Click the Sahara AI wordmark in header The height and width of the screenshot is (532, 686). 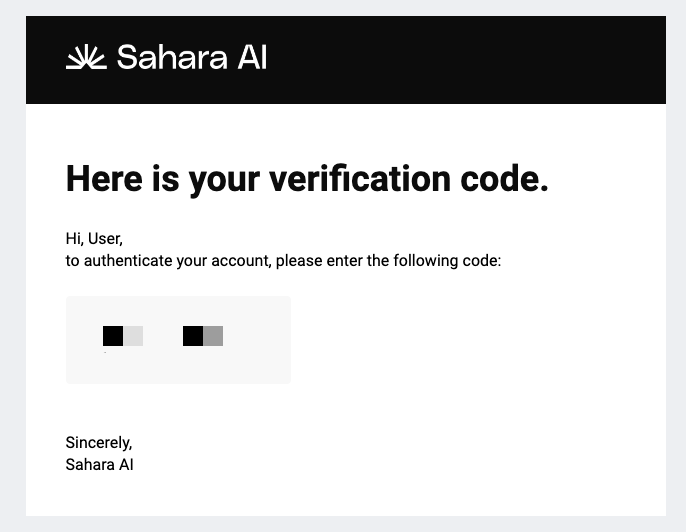click(192, 57)
